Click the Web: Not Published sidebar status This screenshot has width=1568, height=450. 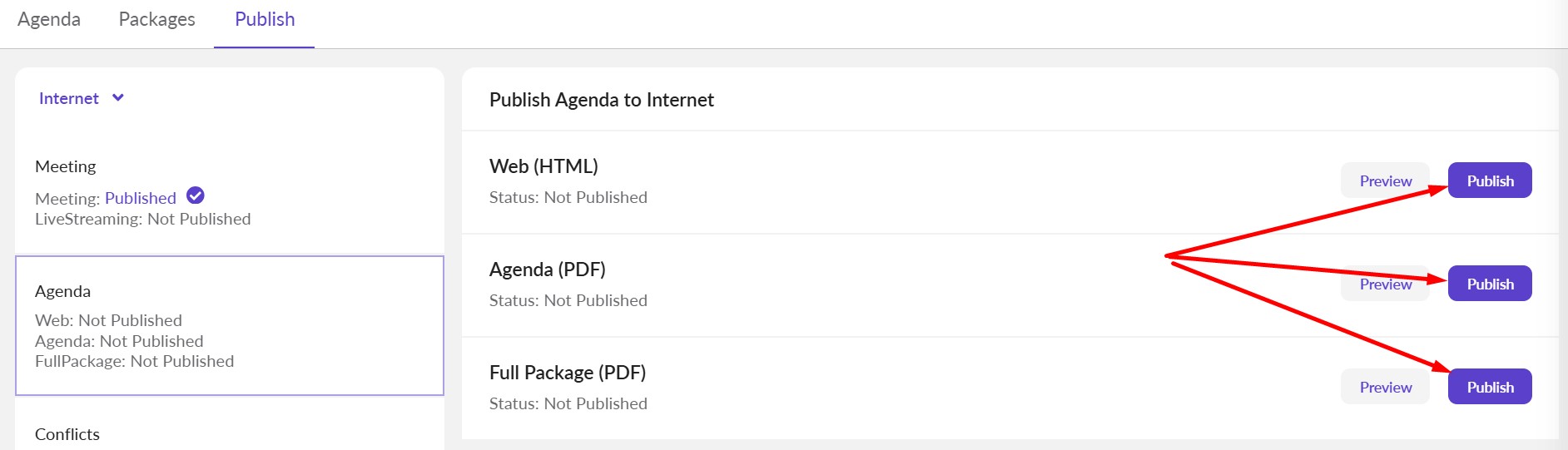tap(108, 320)
